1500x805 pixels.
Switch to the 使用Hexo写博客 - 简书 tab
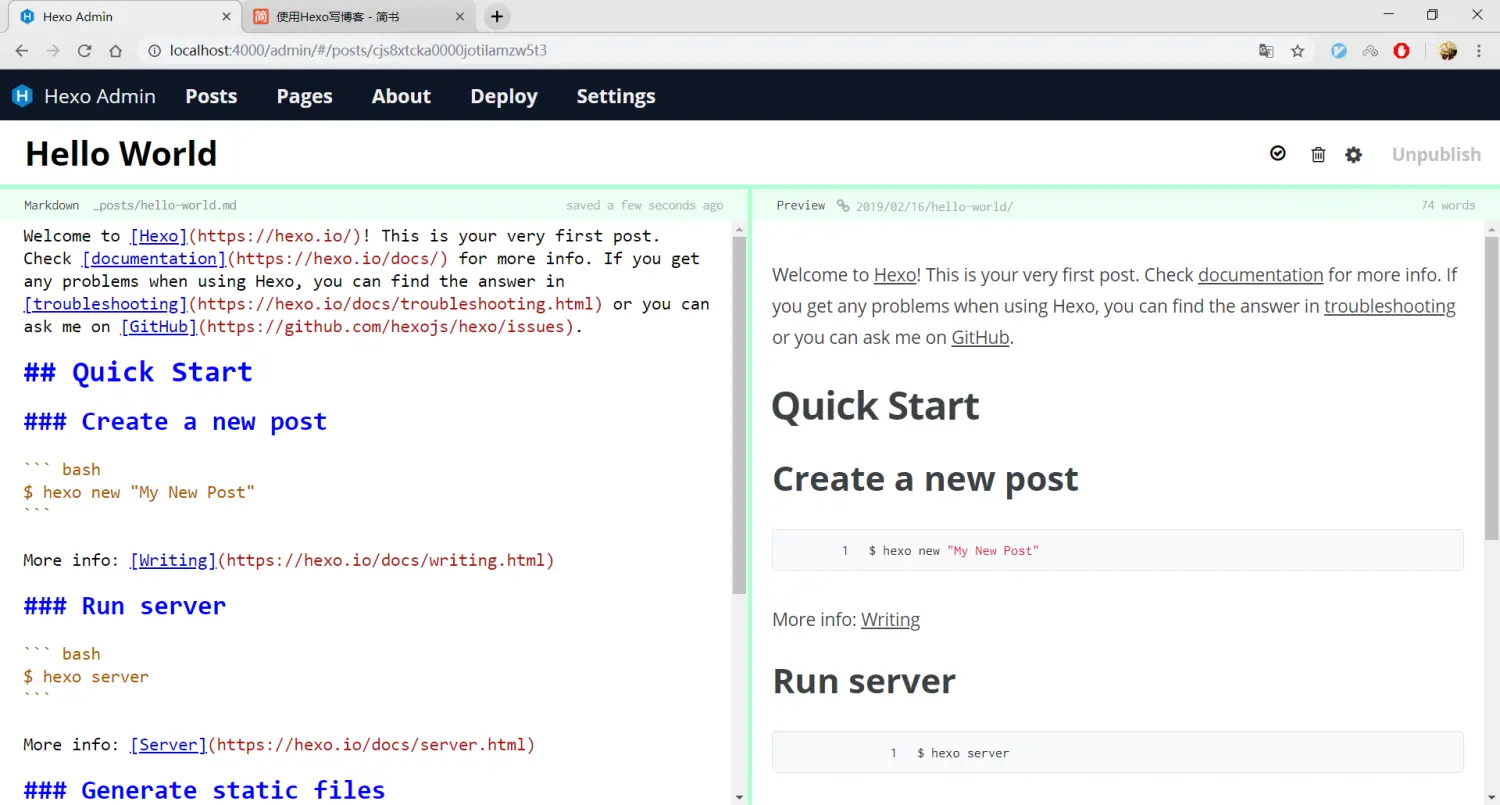(x=358, y=16)
